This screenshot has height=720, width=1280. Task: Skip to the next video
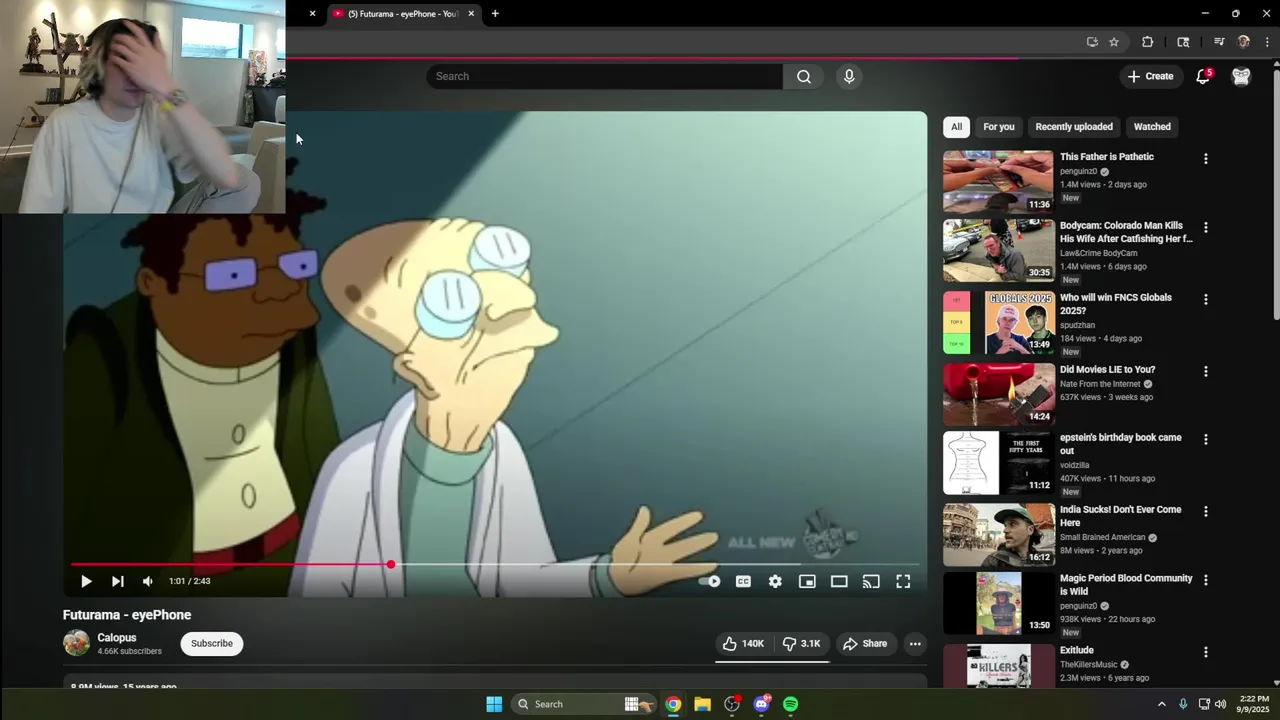pyautogui.click(x=117, y=581)
